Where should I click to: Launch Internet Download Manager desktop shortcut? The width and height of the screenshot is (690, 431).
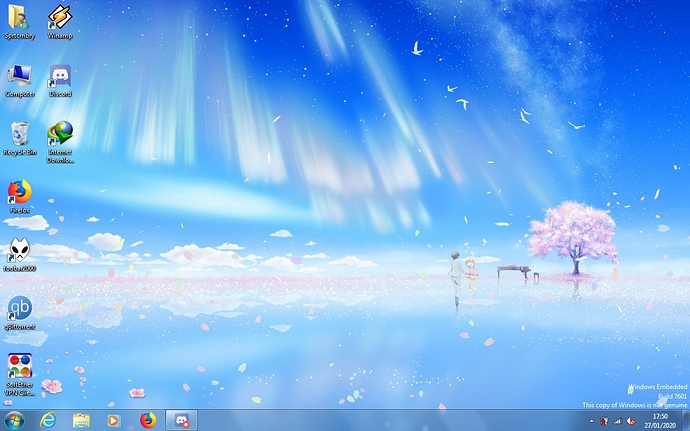click(60, 142)
